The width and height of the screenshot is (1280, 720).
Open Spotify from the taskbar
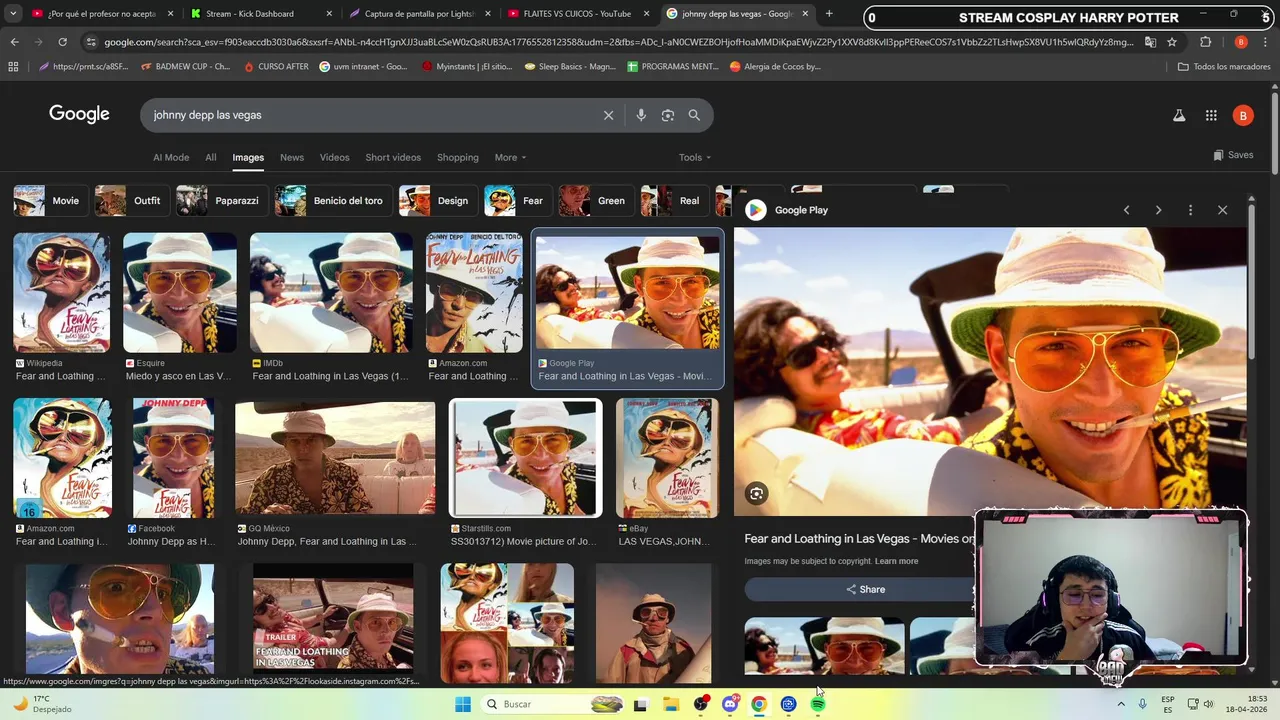click(818, 704)
